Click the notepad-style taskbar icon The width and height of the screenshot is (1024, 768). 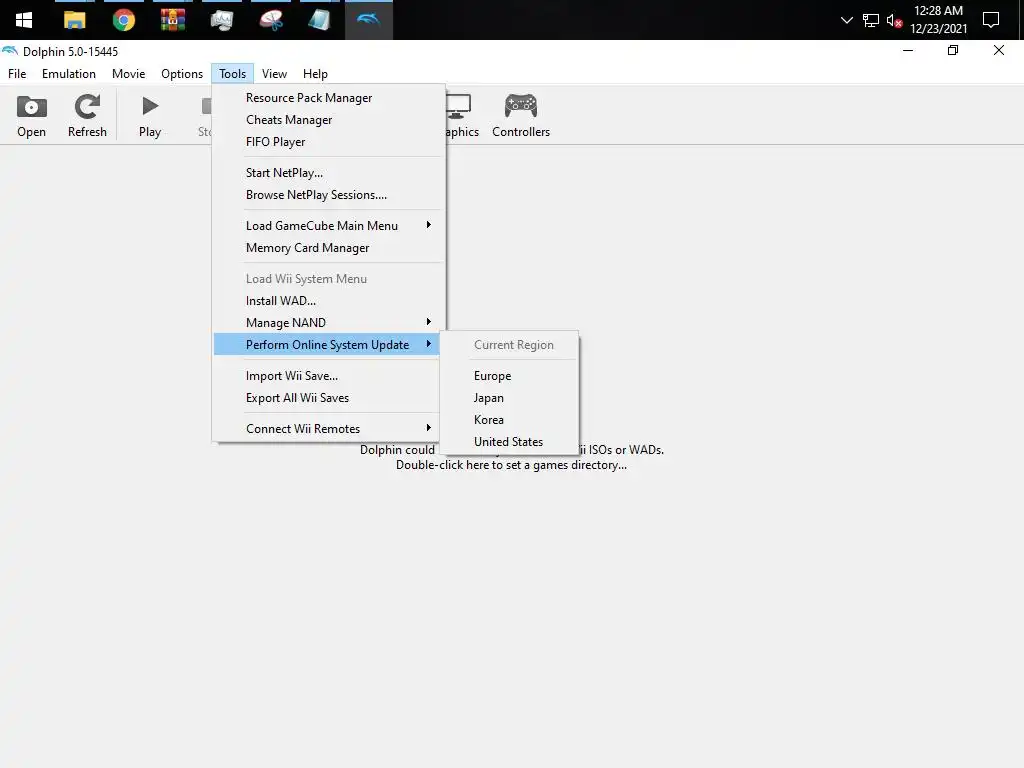coord(319,20)
